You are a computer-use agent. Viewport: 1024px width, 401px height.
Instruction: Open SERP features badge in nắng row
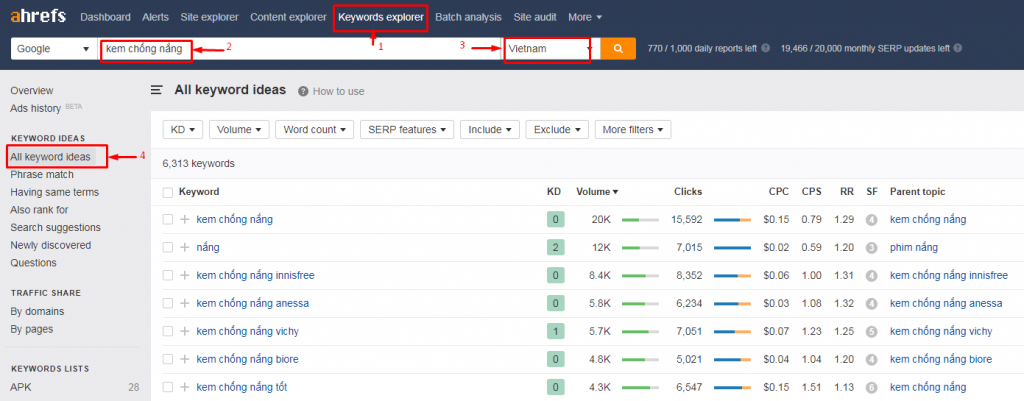click(871, 248)
